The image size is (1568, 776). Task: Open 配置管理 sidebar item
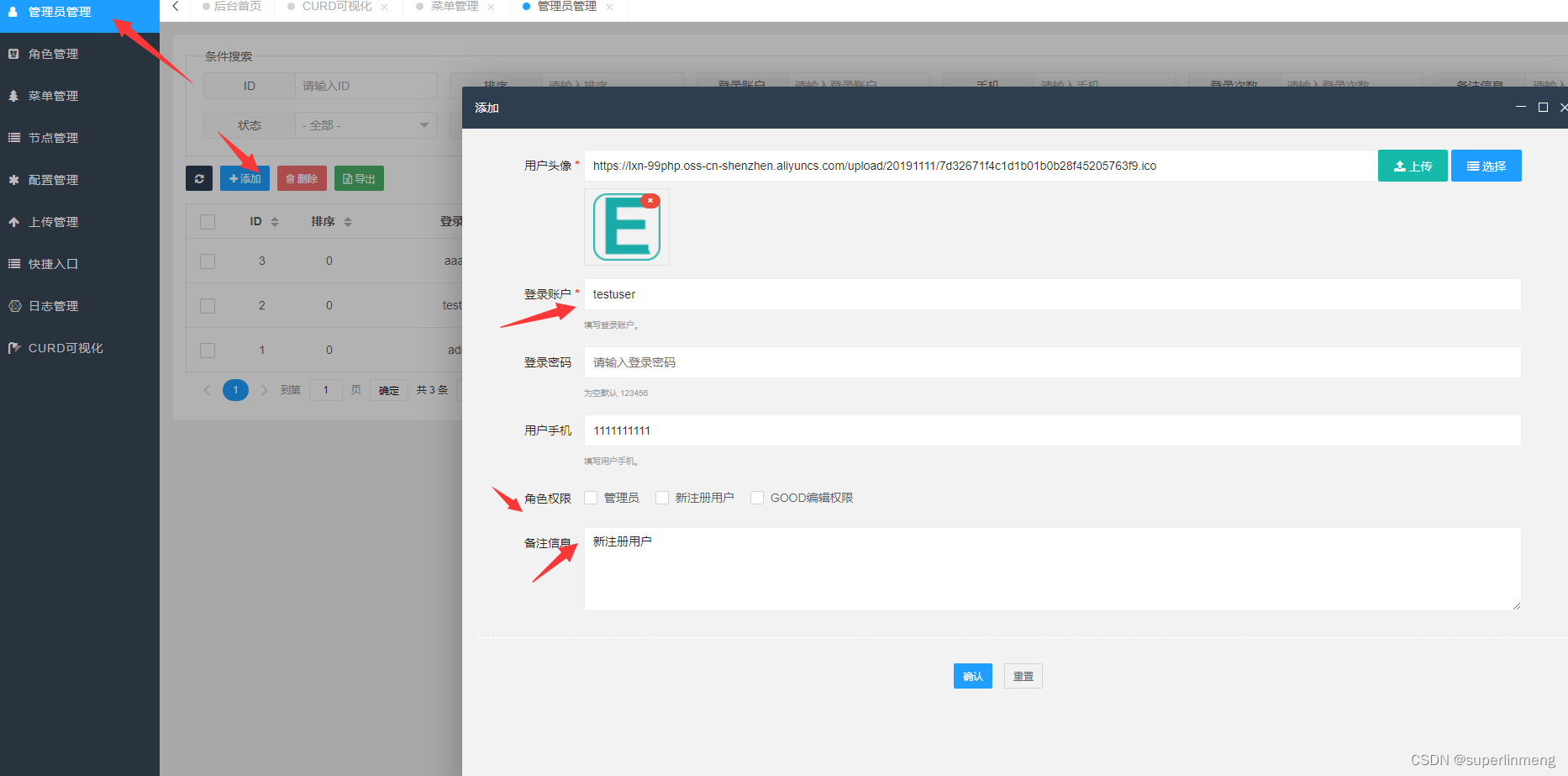79,180
